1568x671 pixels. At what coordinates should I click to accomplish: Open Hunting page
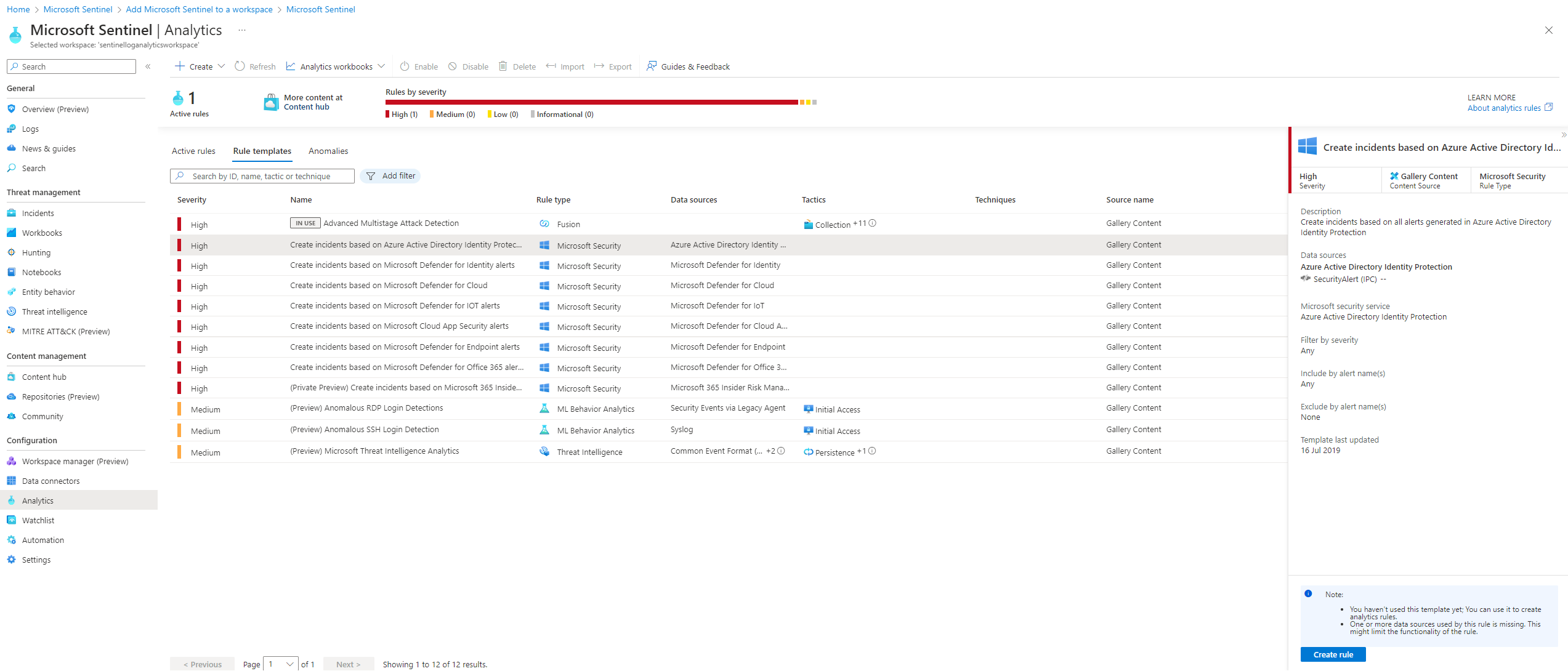tap(36, 252)
